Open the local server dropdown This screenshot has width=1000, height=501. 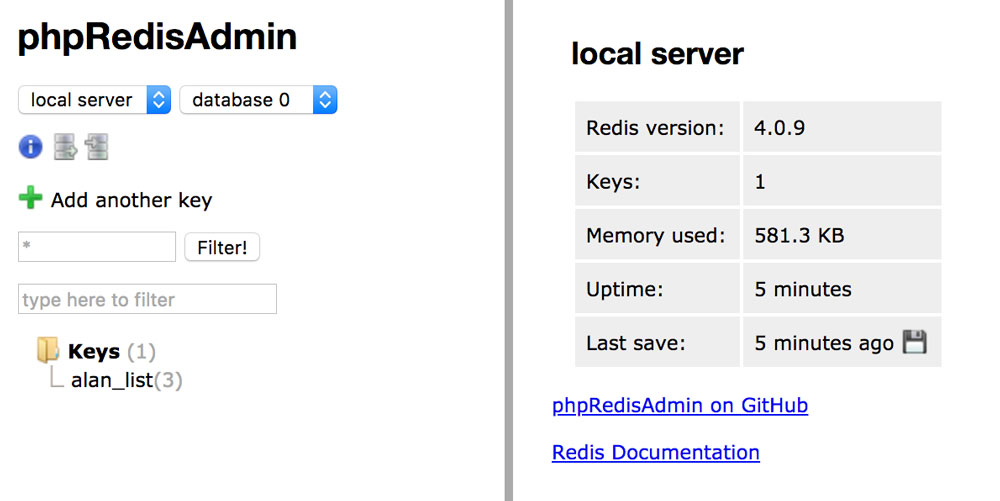[x=94, y=100]
